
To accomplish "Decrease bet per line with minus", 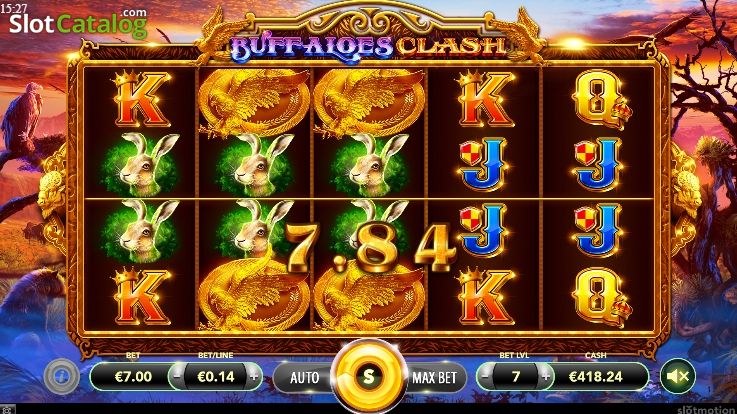I will pyautogui.click(x=177, y=376).
